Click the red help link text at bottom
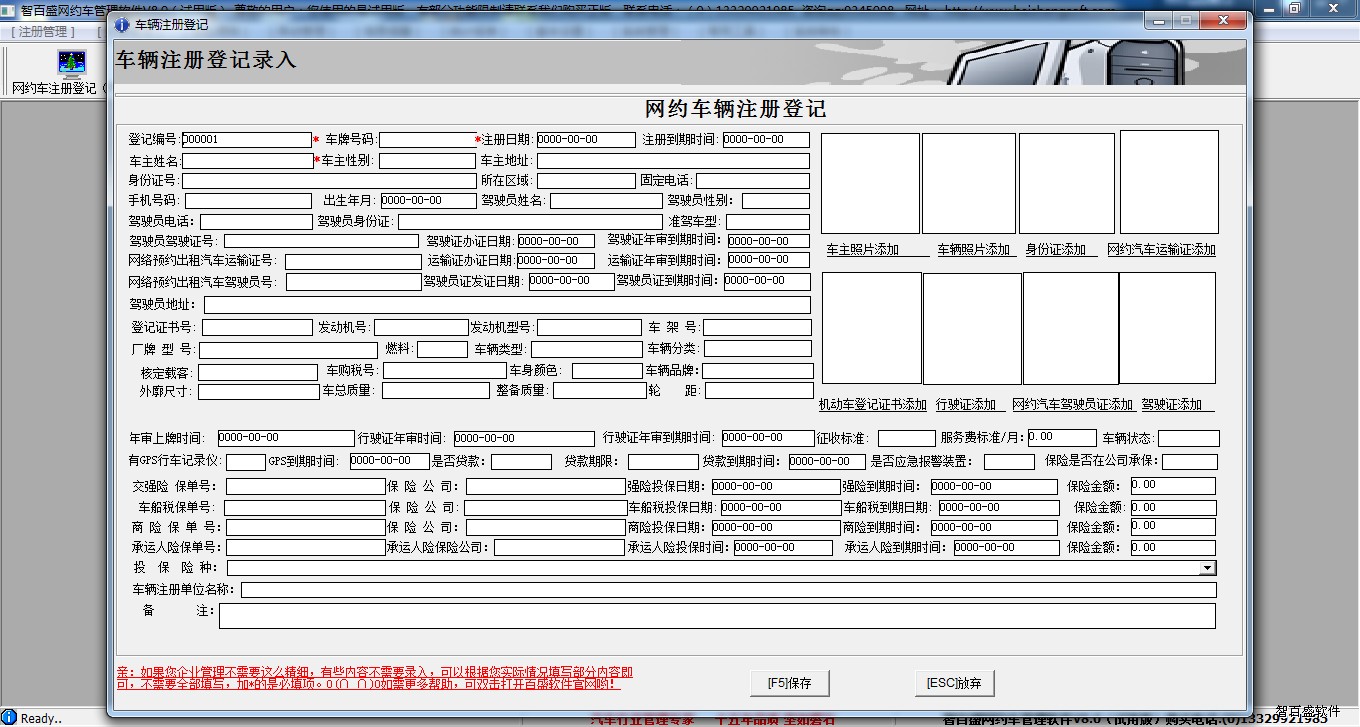The width and height of the screenshot is (1360, 727). click(375, 677)
